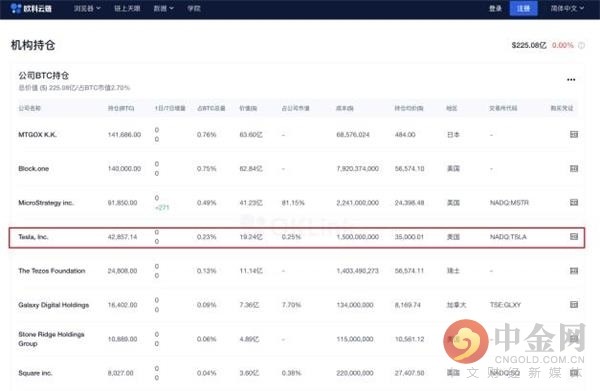Open the 学院 navigation item
Viewport: 600px width, 391px height.
(194, 8)
